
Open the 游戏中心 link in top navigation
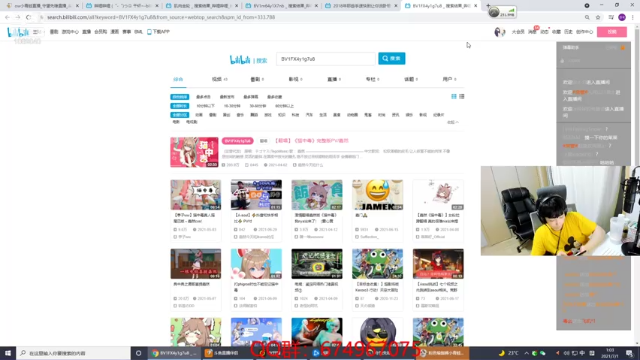coord(70,32)
